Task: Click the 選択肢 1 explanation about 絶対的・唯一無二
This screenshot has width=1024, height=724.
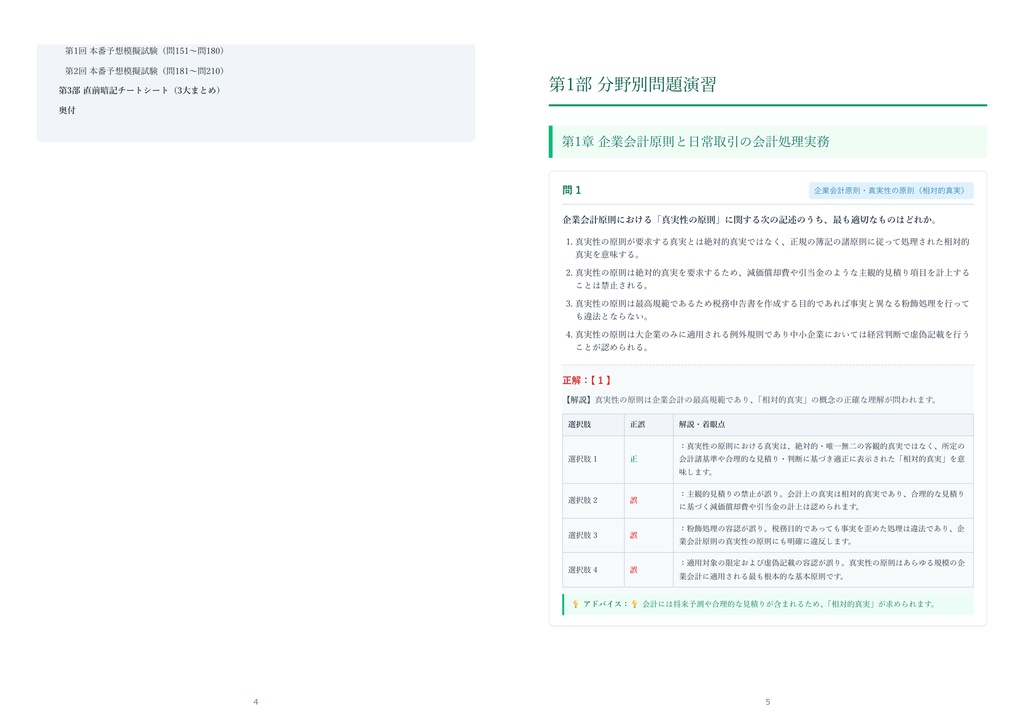Action: pyautogui.click(x=822, y=459)
